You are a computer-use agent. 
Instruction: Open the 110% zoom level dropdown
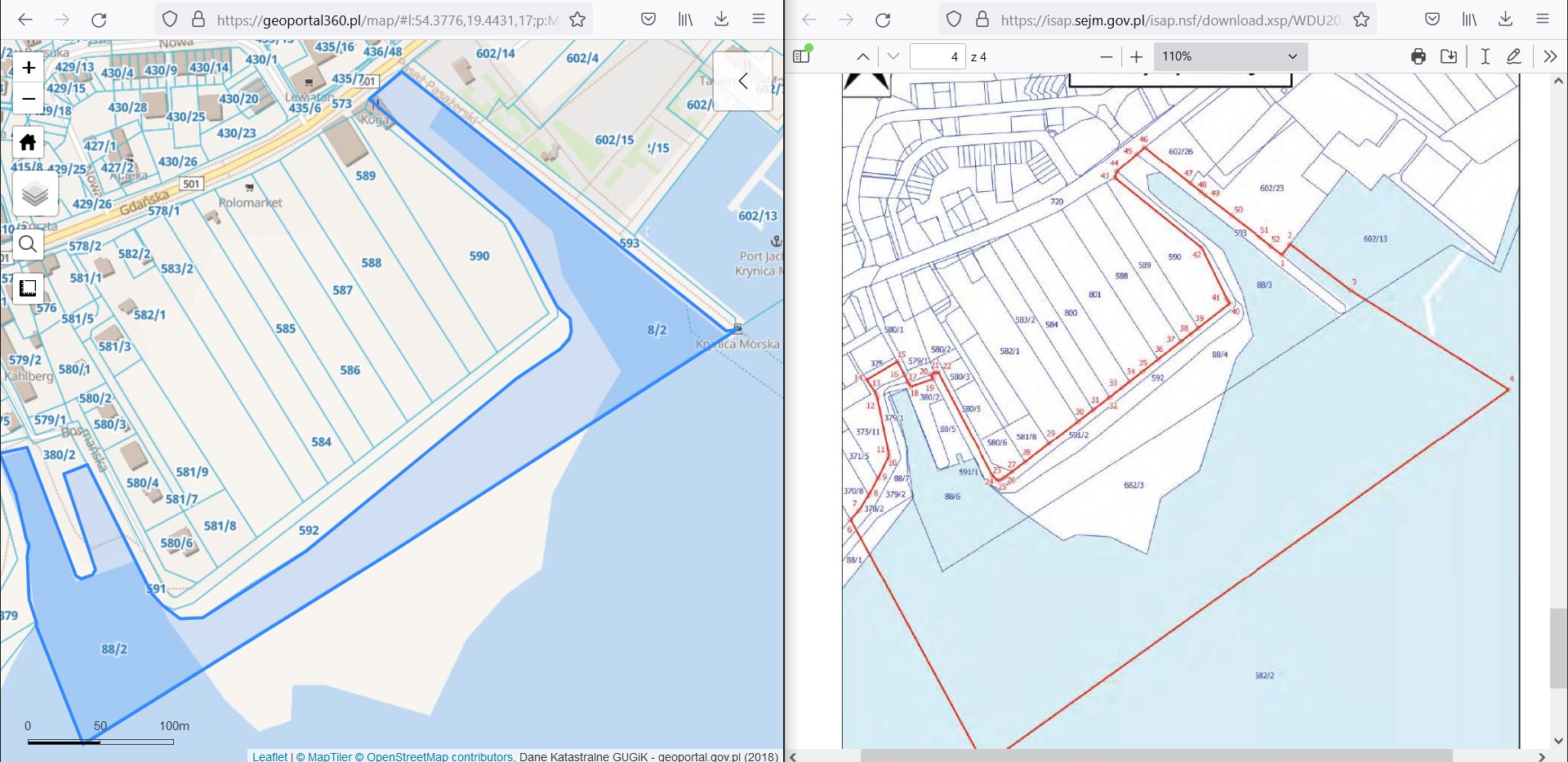1229,56
